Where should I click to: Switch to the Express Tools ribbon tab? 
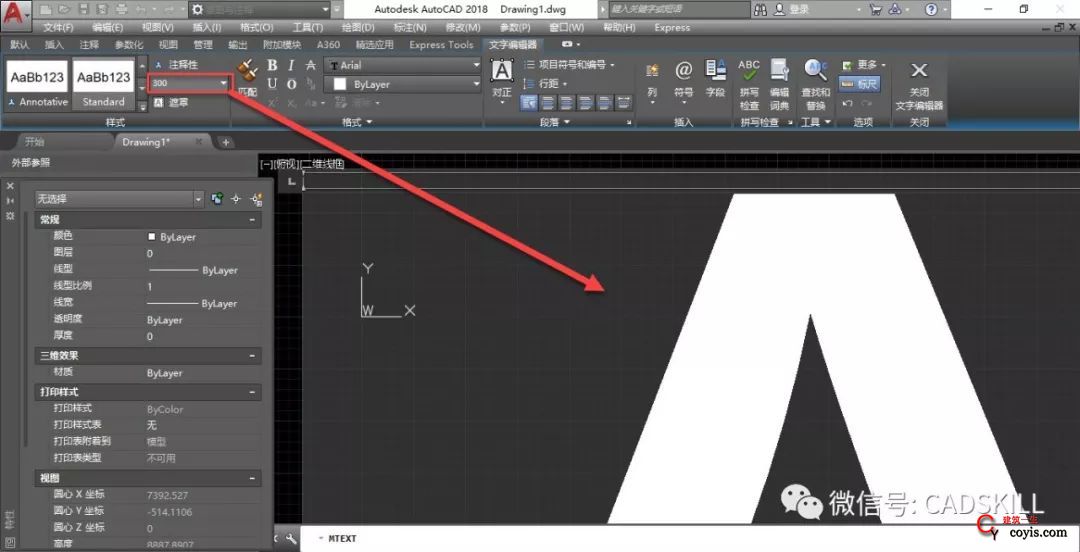(442, 45)
